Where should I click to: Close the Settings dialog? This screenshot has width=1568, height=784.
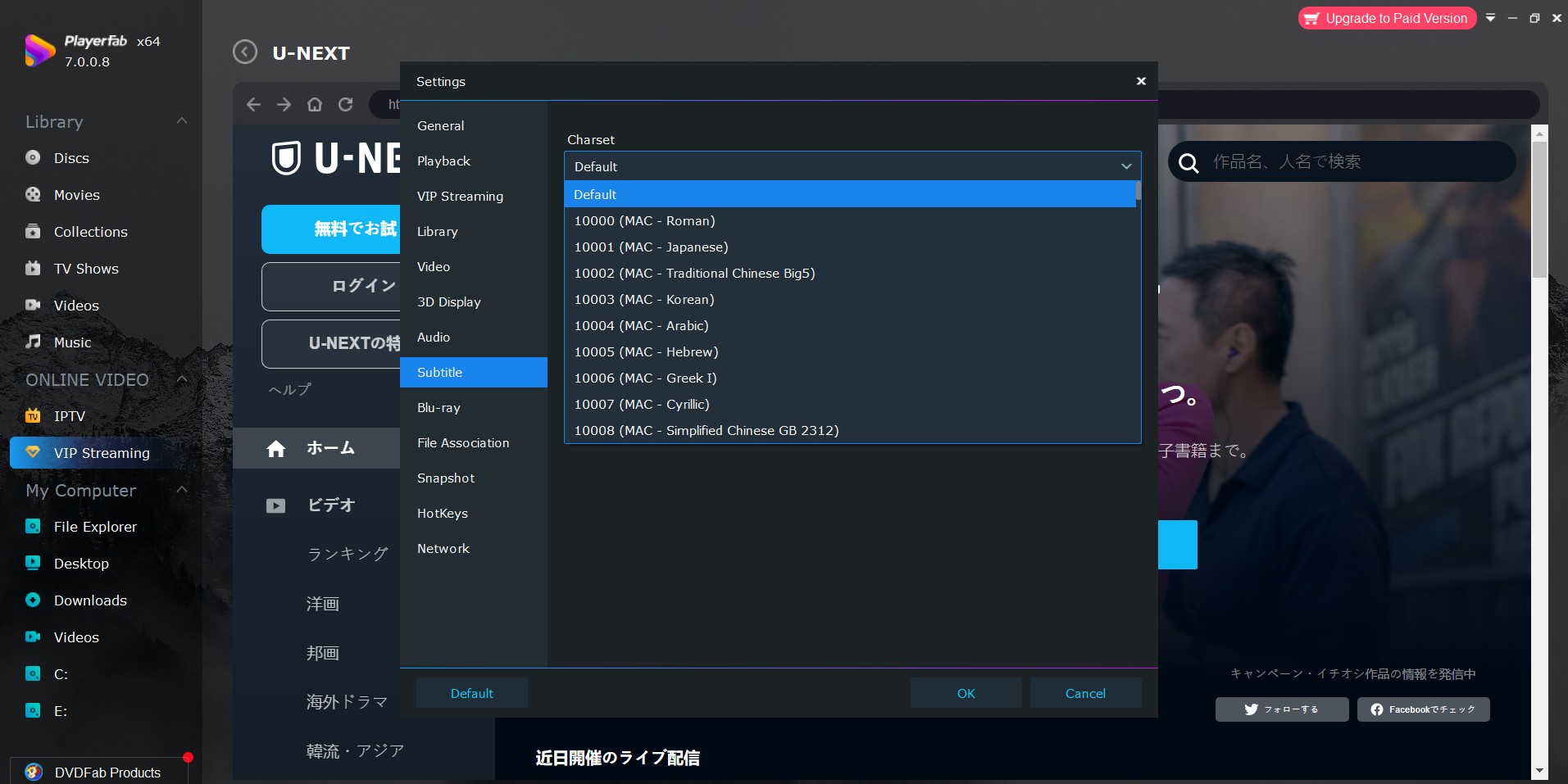coord(1141,81)
